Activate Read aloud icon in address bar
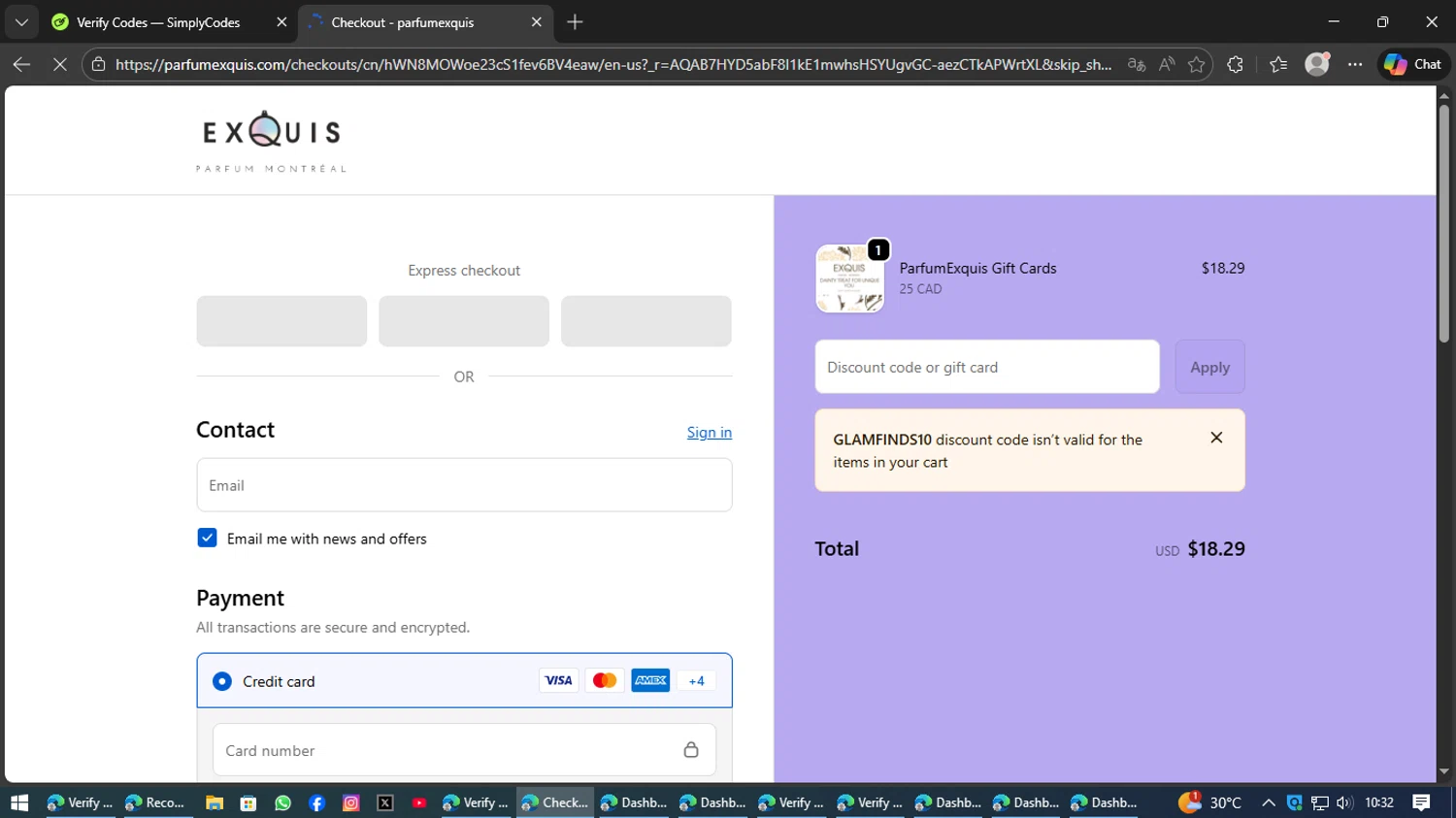This screenshot has width=1456, height=818. [1167, 64]
